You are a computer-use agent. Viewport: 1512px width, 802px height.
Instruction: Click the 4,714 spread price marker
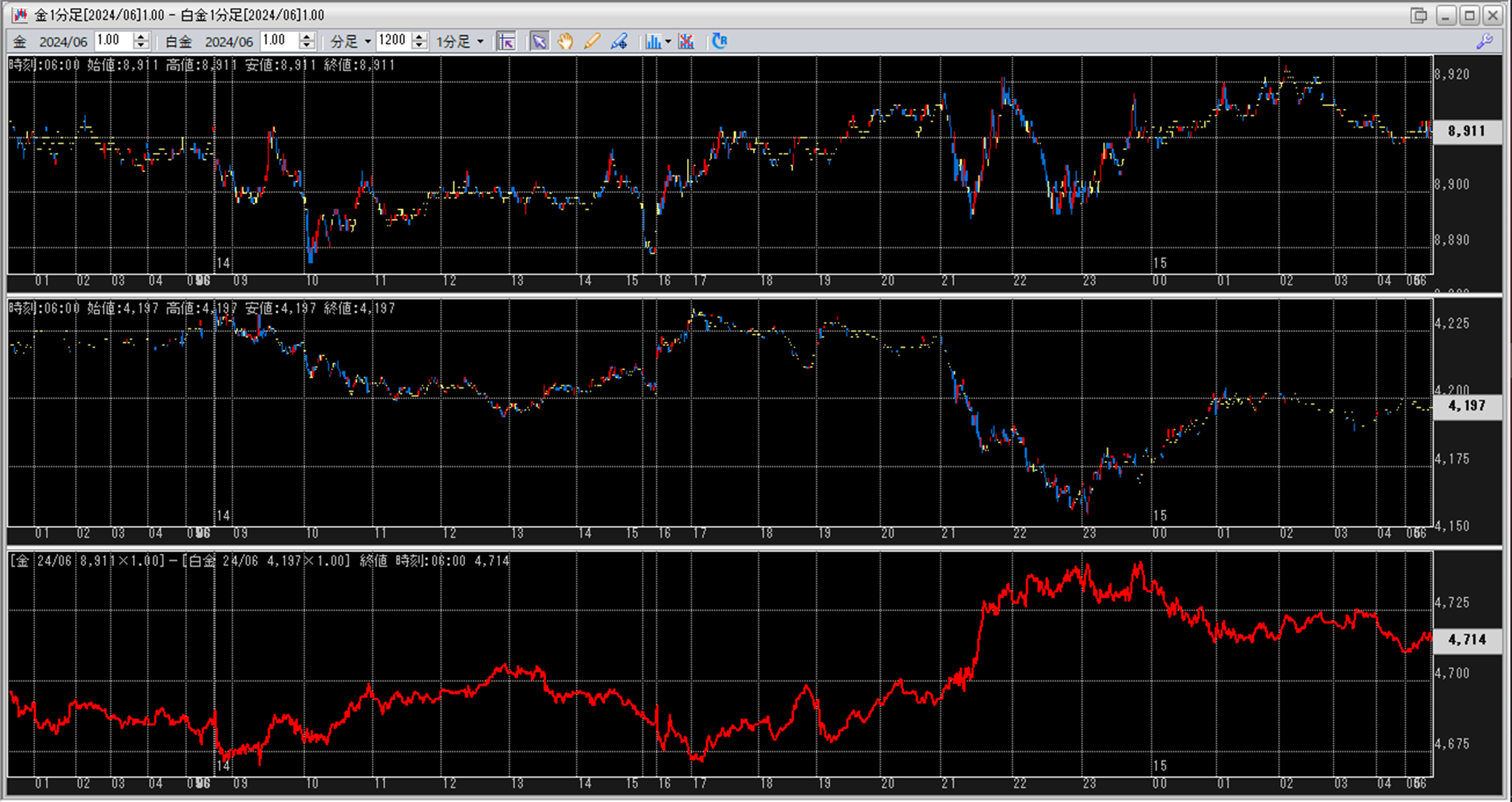(1466, 640)
